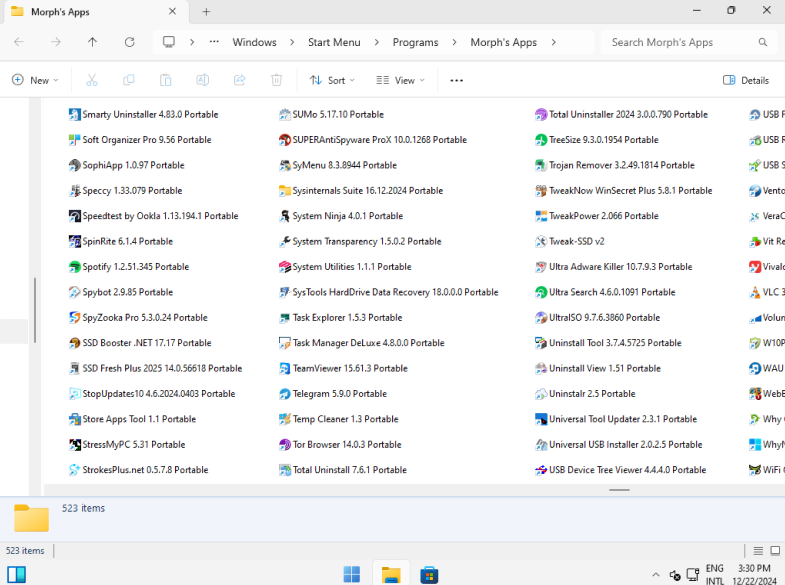Select Ultra Adware Killer 10.7.9.3 Portable
Viewport: 785px width, 585px height.
click(614, 267)
